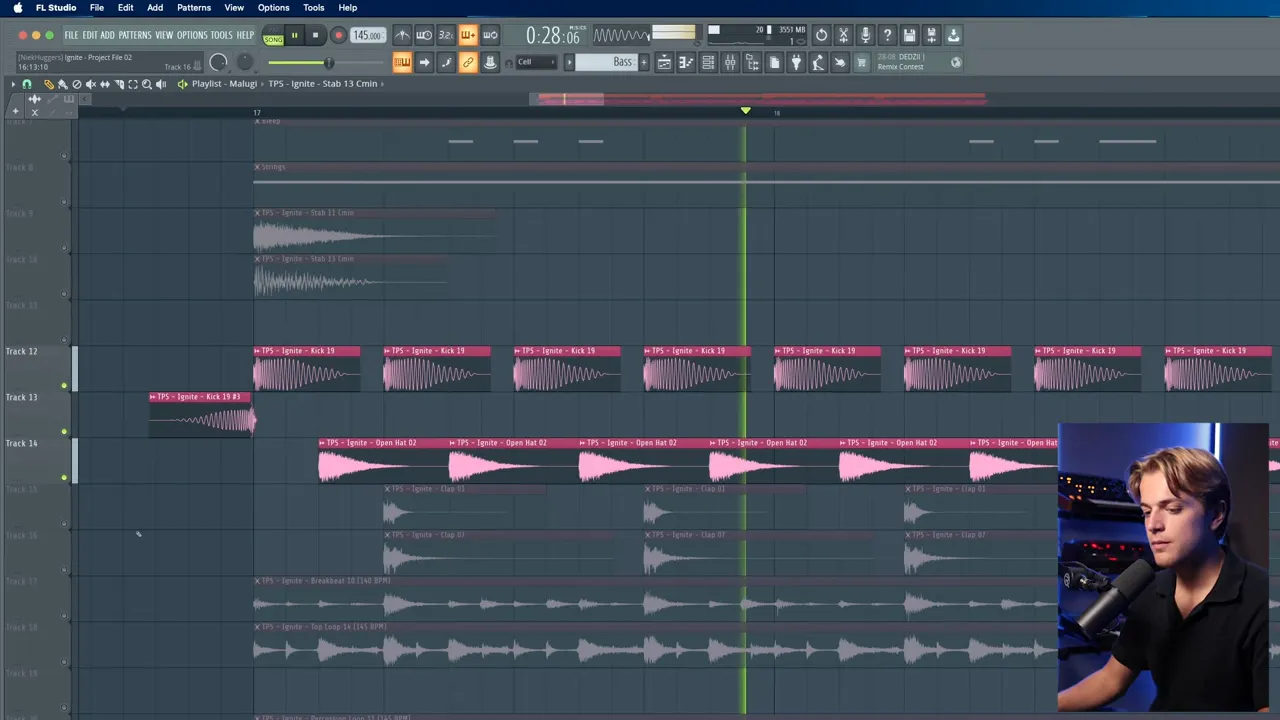Open the mixer window icon
This screenshot has height=720, width=1280.
[x=730, y=63]
